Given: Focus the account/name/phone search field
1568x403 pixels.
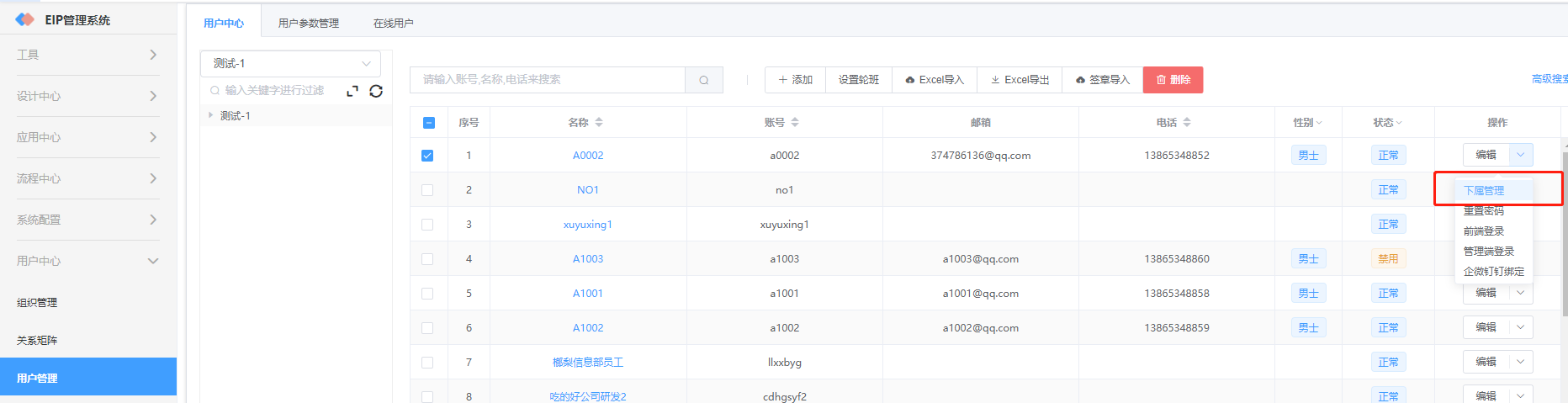Looking at the screenshot, I should 548,80.
